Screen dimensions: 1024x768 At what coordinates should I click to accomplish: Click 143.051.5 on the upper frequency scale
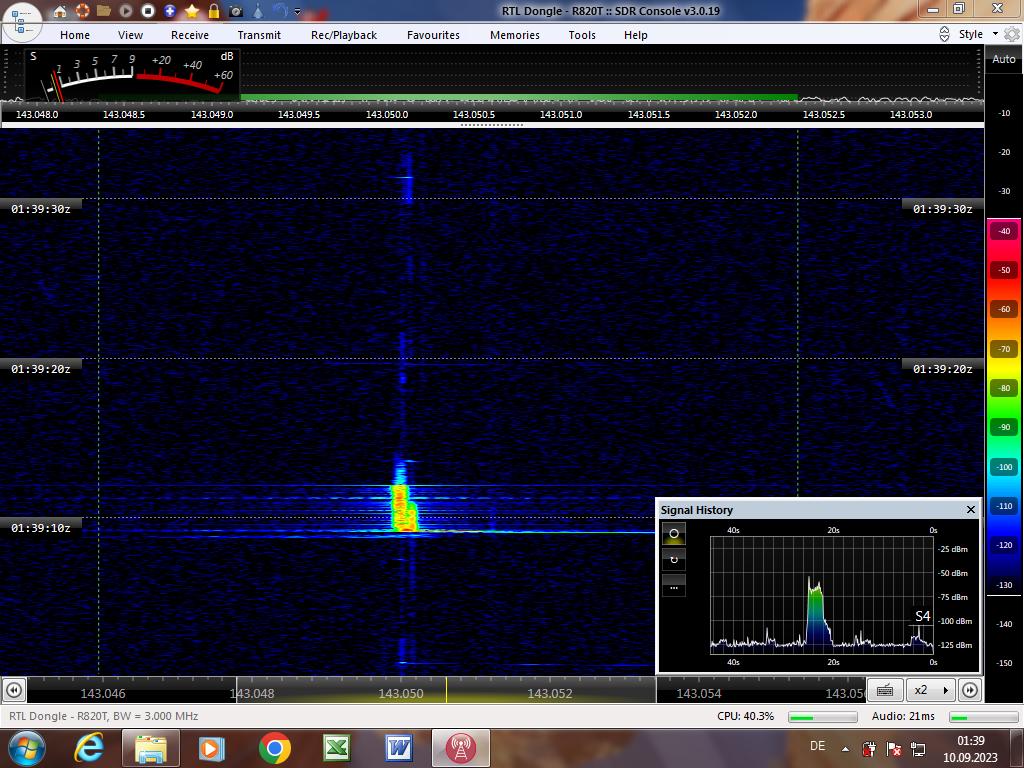pos(648,114)
